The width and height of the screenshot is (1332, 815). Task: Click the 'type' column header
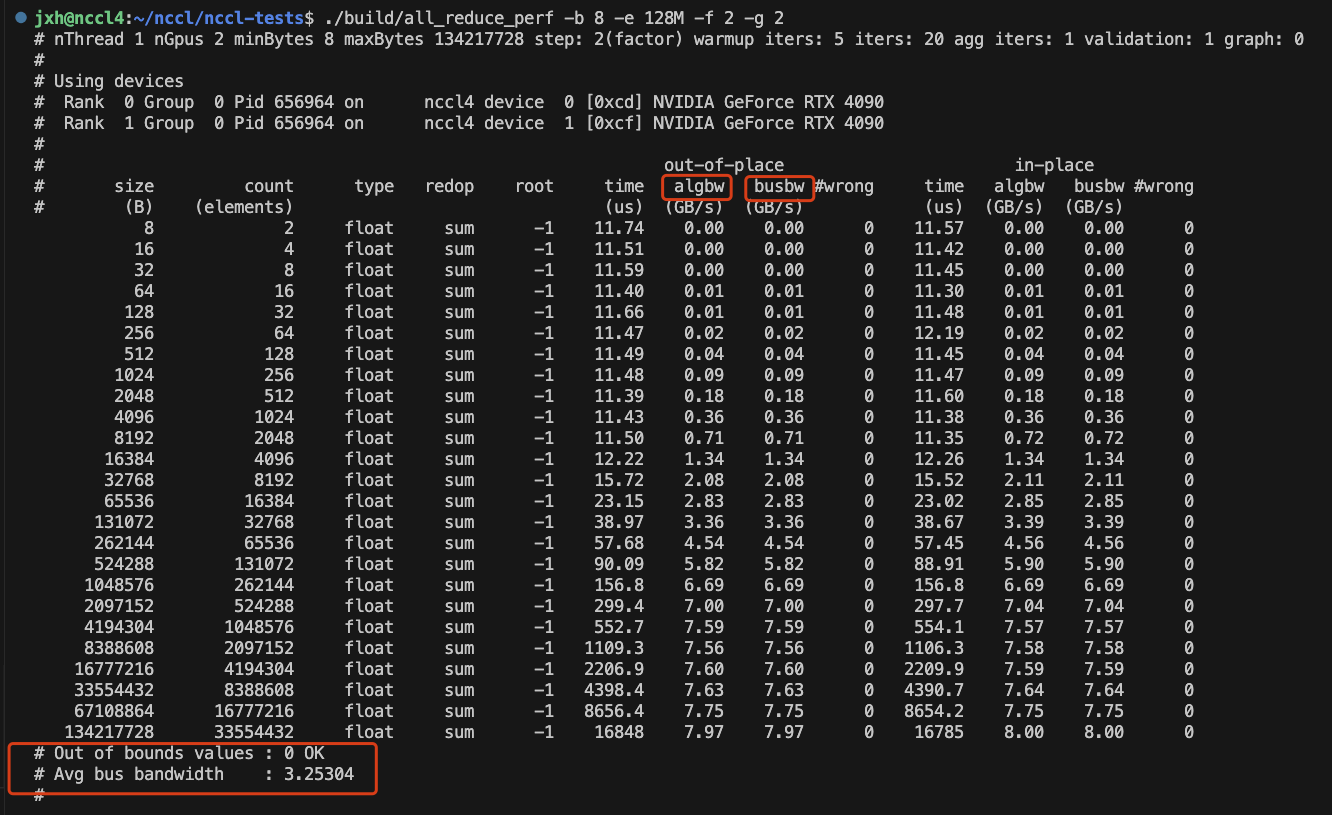pyautogui.click(x=374, y=186)
